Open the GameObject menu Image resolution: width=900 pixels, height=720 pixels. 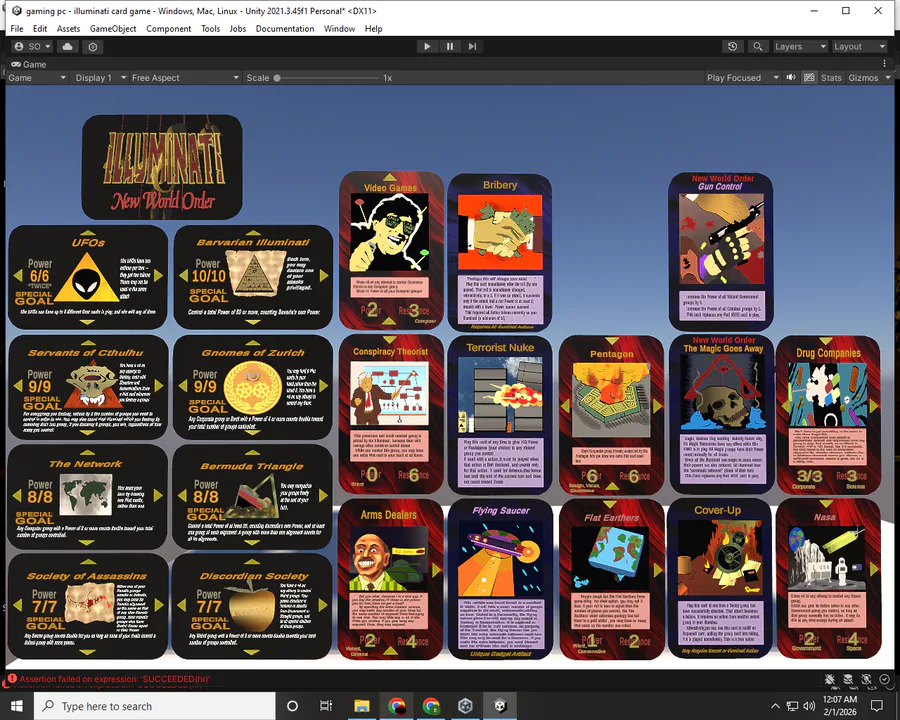tap(113, 29)
